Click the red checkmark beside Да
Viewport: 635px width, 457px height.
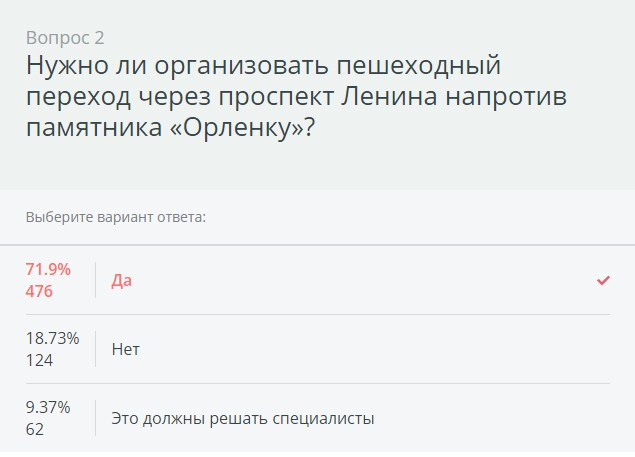point(603,280)
